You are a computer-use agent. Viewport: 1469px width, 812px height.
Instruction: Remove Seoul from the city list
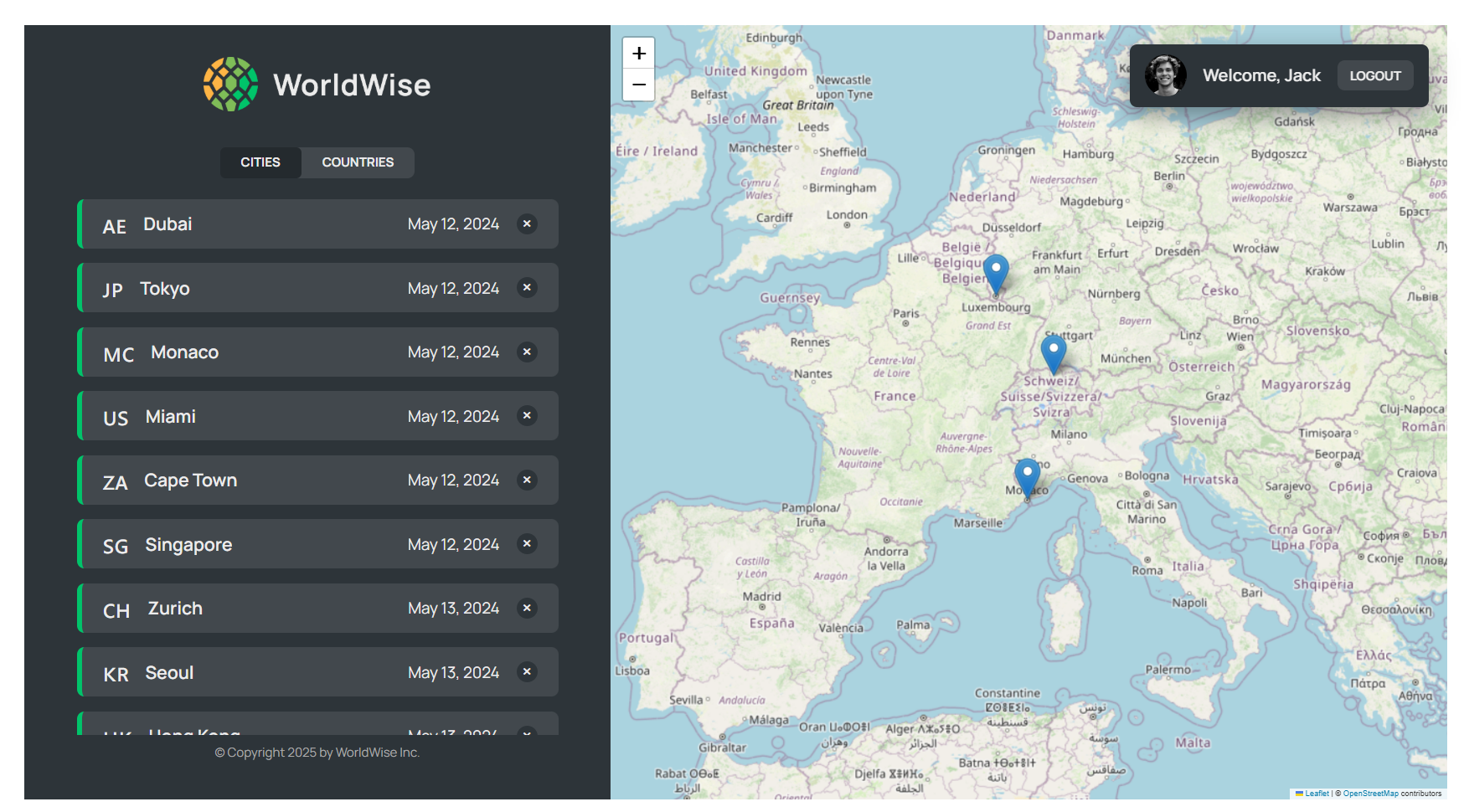[527, 672]
